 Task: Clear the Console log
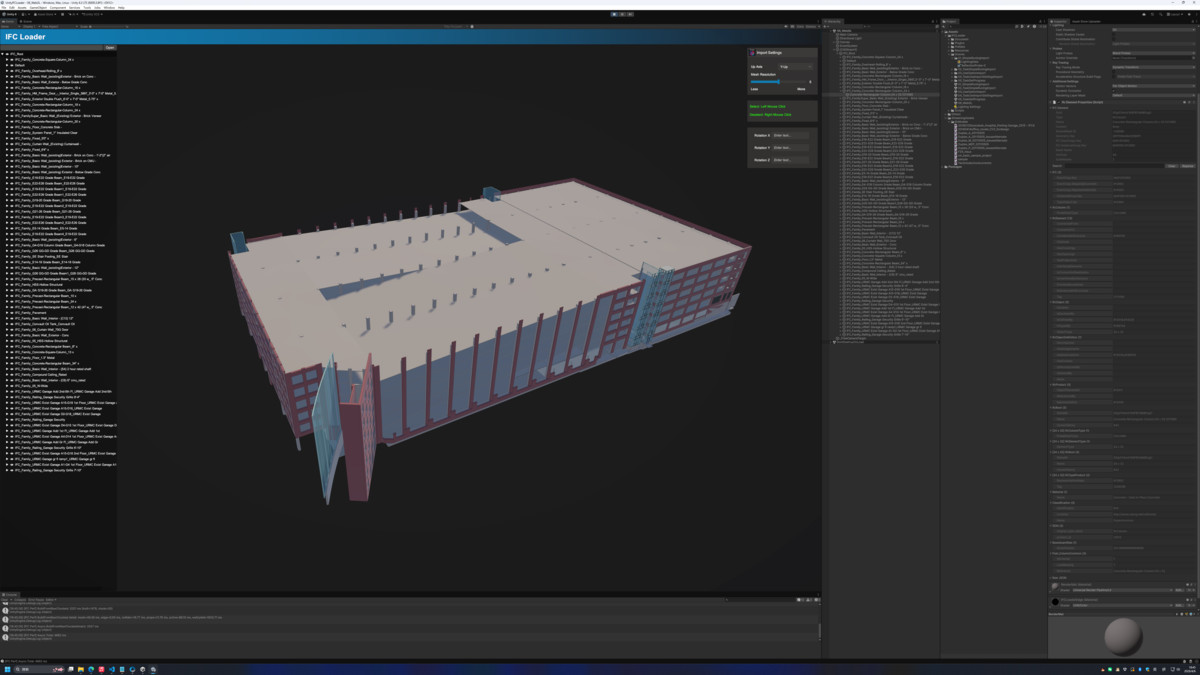pos(6,600)
